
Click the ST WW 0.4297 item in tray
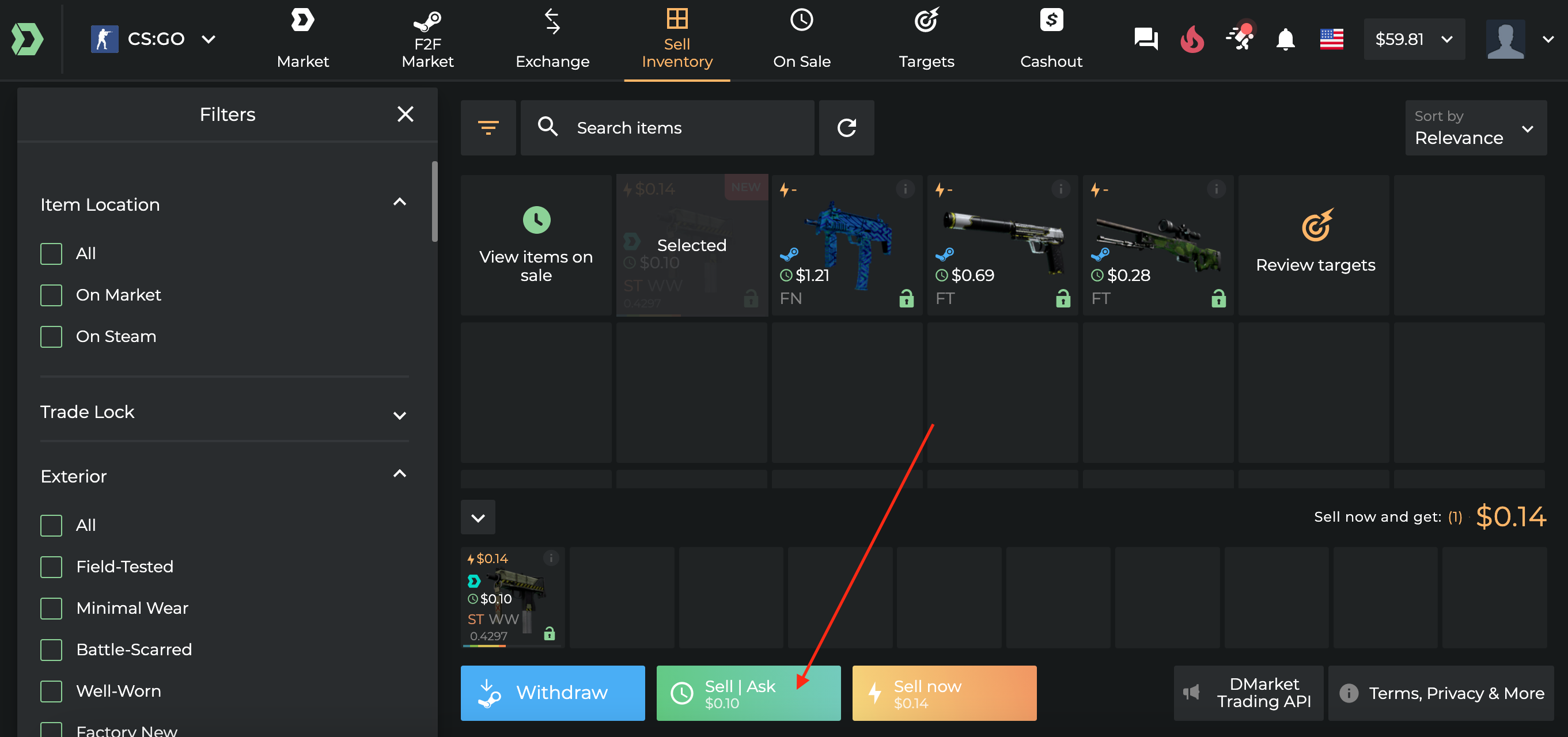pos(513,597)
